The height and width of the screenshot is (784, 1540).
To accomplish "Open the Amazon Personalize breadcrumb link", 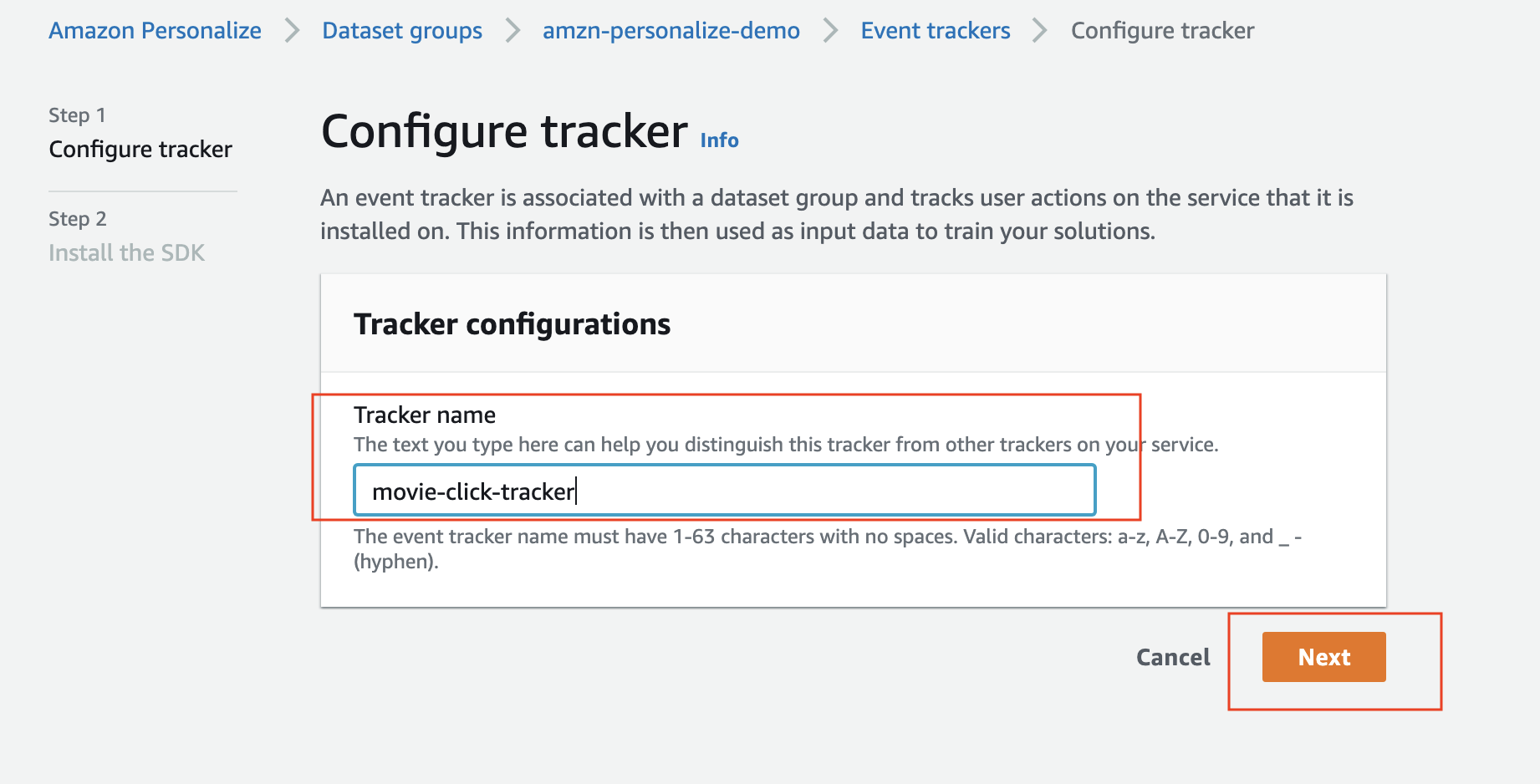I will tap(155, 31).
